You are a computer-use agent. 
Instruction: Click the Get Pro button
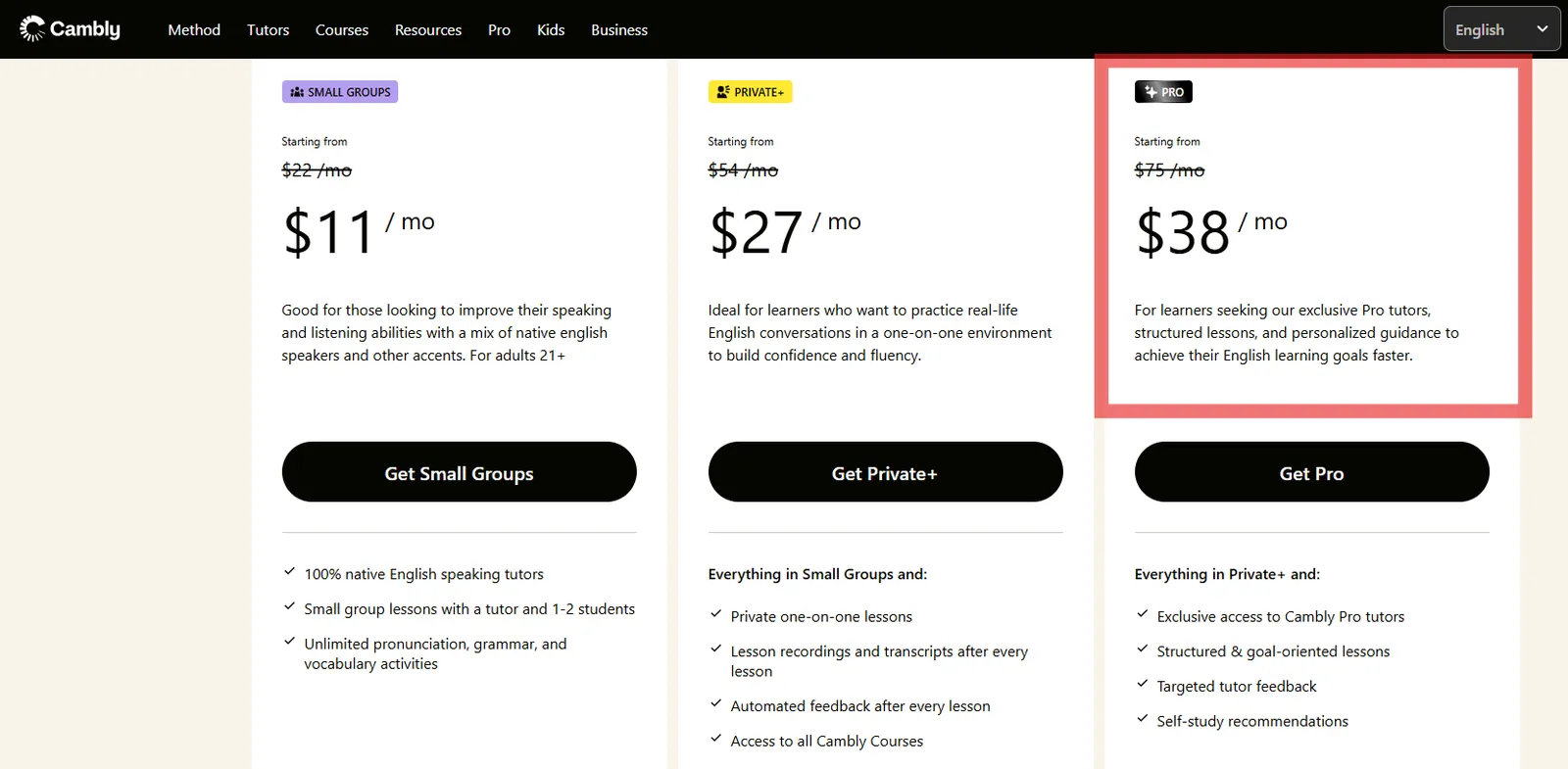pyautogui.click(x=1311, y=472)
